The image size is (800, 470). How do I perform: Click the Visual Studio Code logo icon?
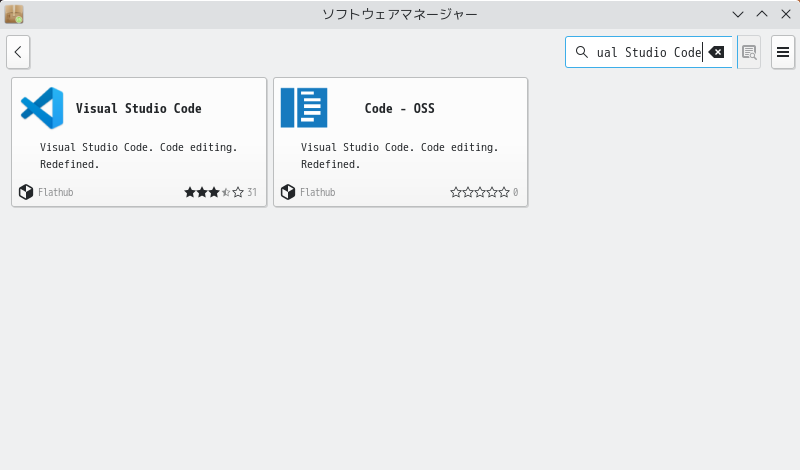coord(42,108)
